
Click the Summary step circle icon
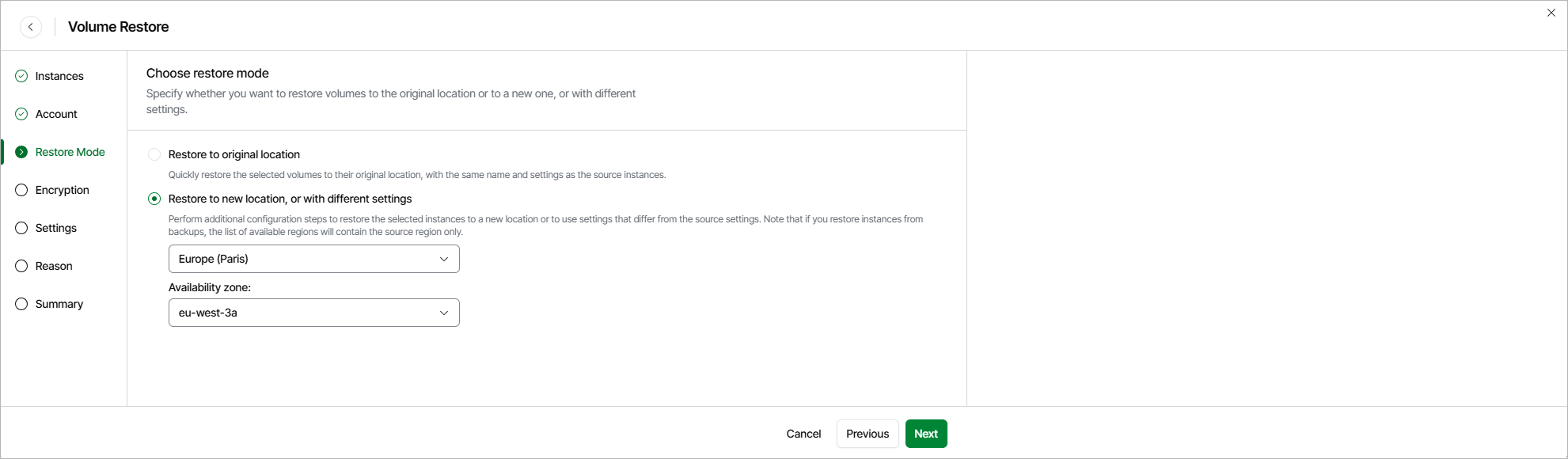pos(21,304)
